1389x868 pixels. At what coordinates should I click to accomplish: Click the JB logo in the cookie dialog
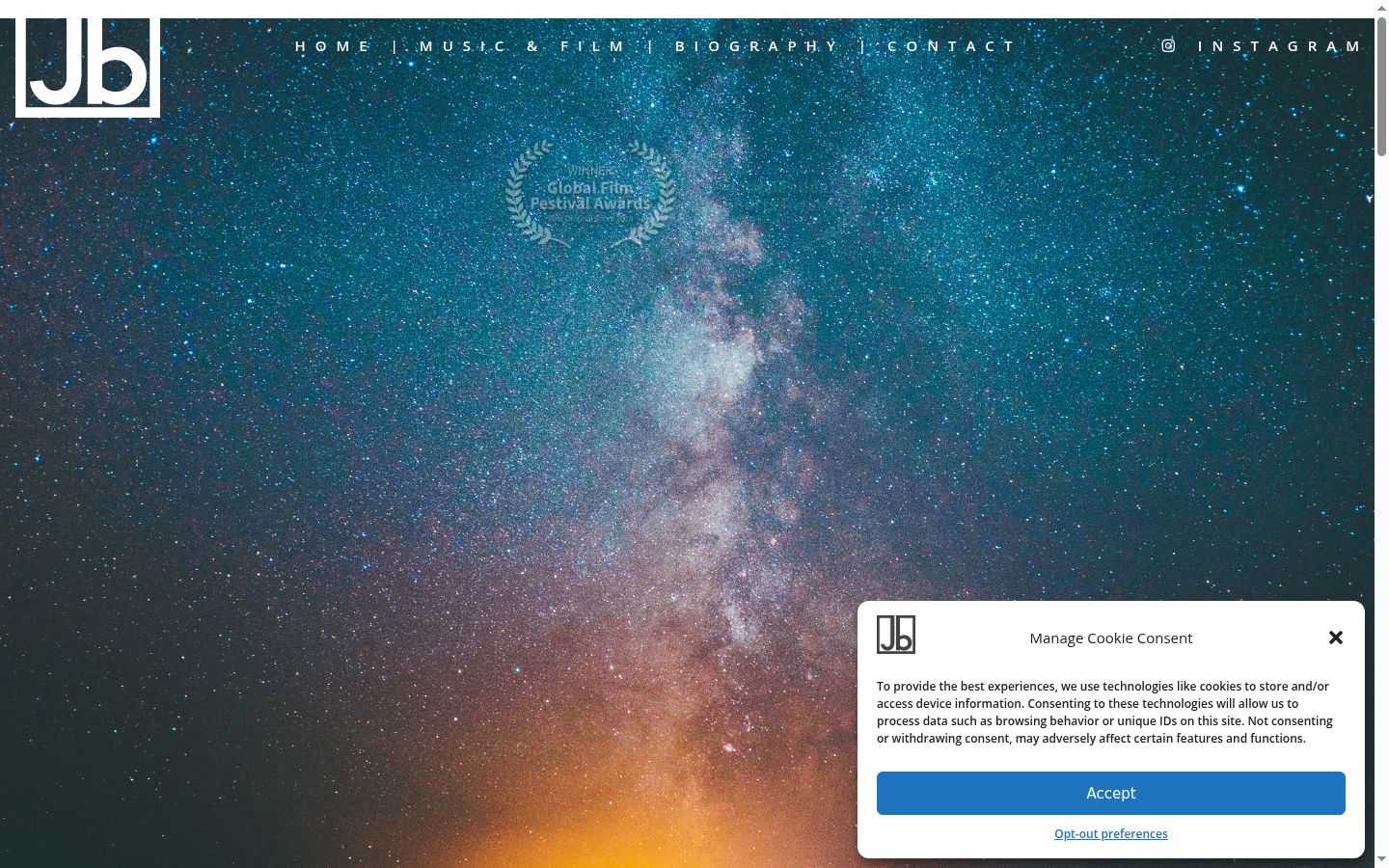[x=896, y=635]
